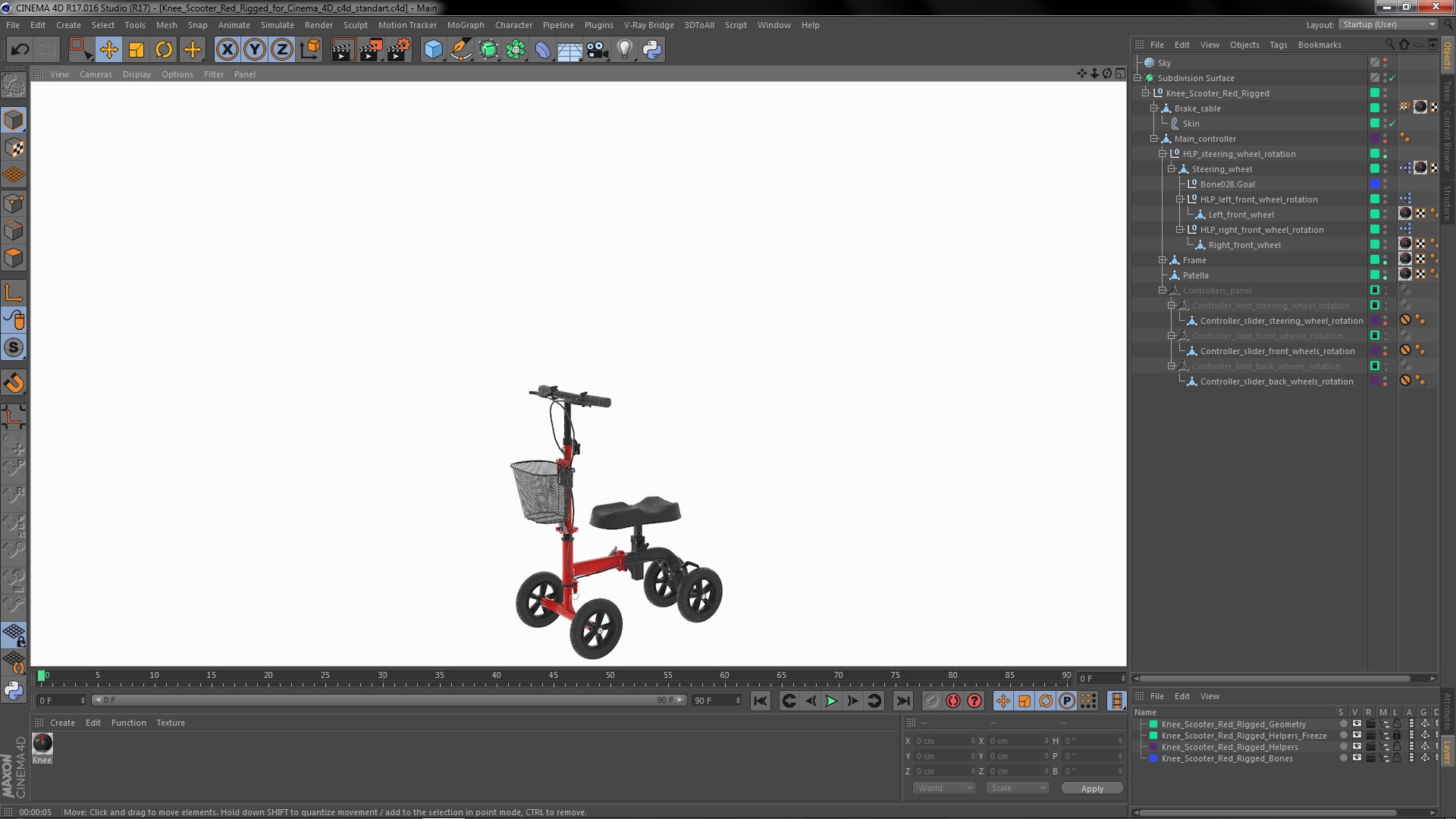Open the Floor environment icon
Image resolution: width=1456 pixels, height=819 pixels.
pos(570,50)
